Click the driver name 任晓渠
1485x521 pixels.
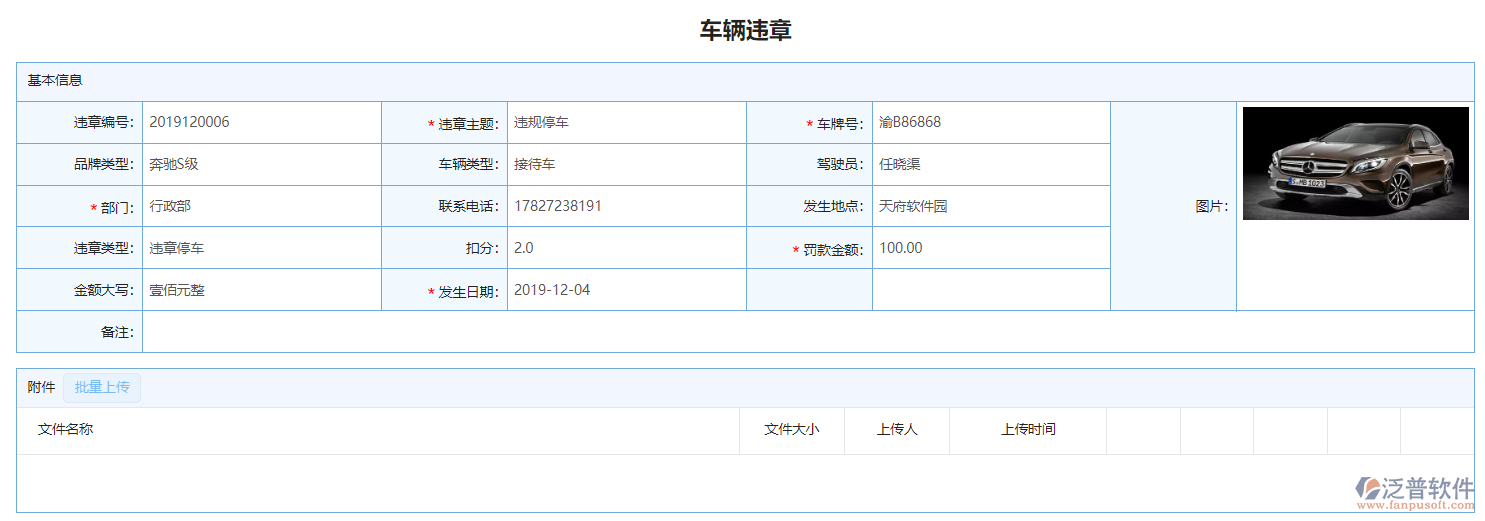(x=899, y=164)
